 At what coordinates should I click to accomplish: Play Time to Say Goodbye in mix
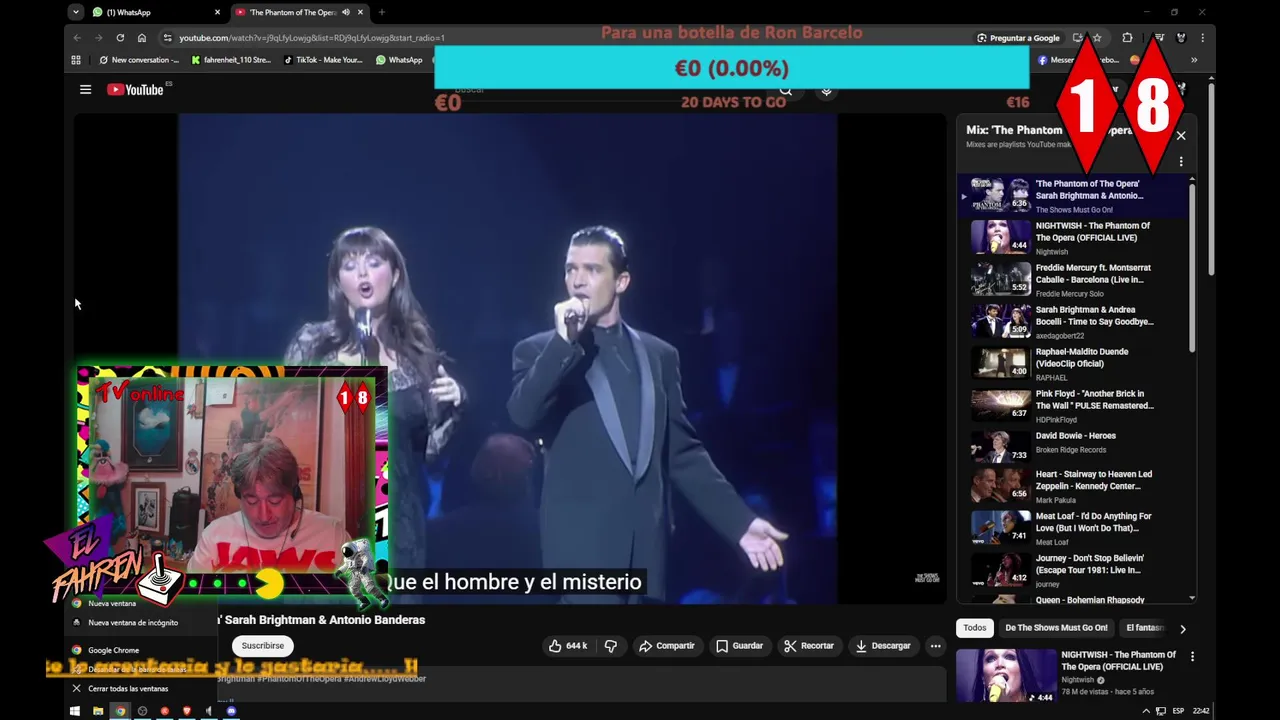pyautogui.click(x=1075, y=322)
